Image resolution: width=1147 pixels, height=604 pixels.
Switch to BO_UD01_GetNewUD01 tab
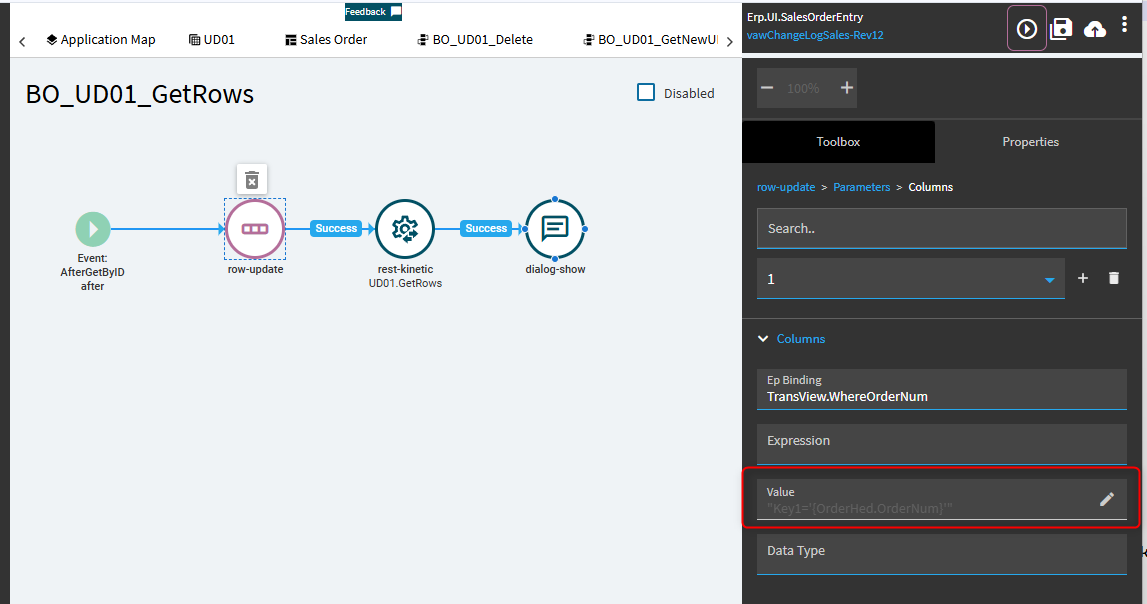click(650, 39)
